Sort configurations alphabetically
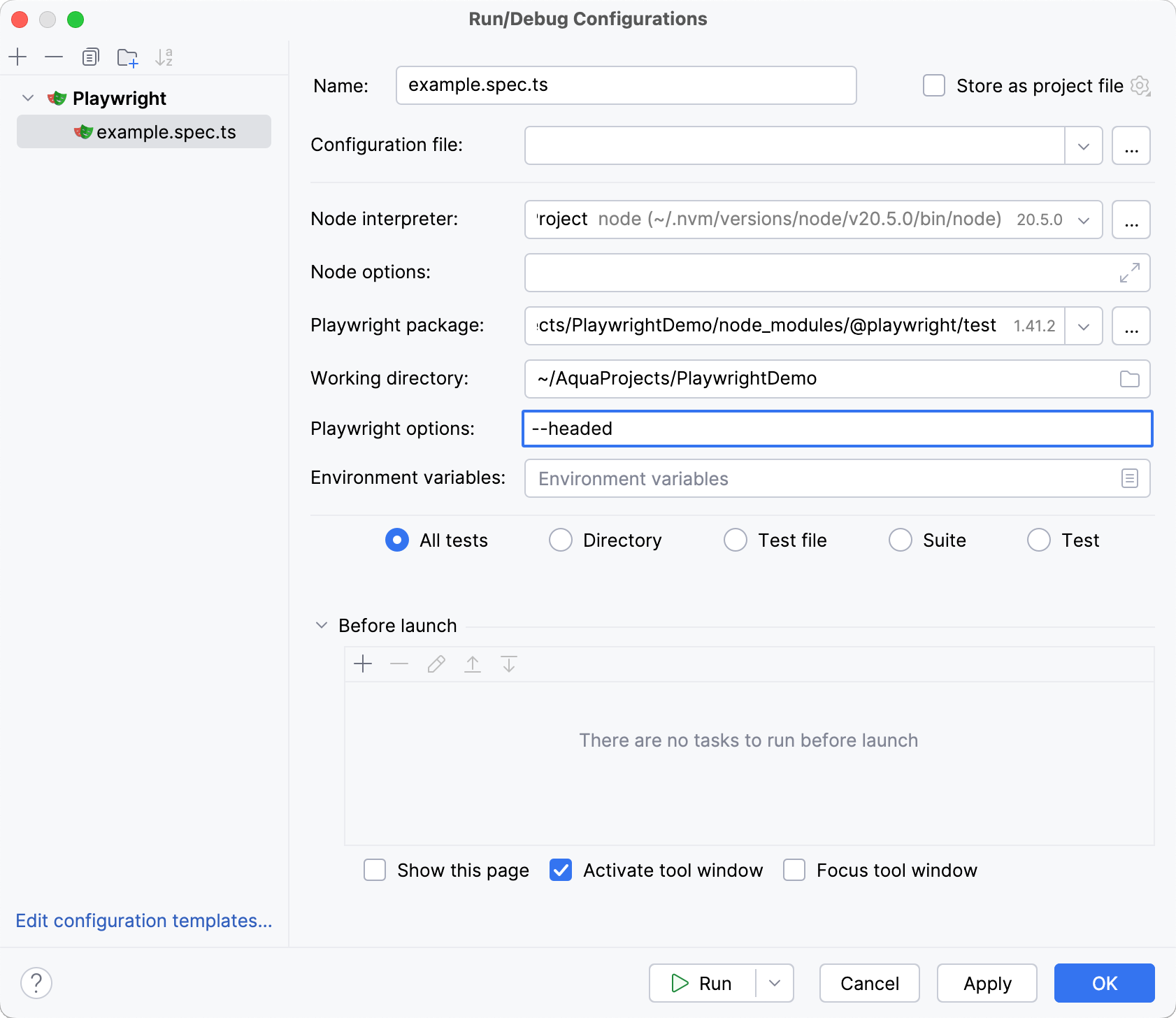Screen dimensions: 1176x1018 click(x=164, y=57)
